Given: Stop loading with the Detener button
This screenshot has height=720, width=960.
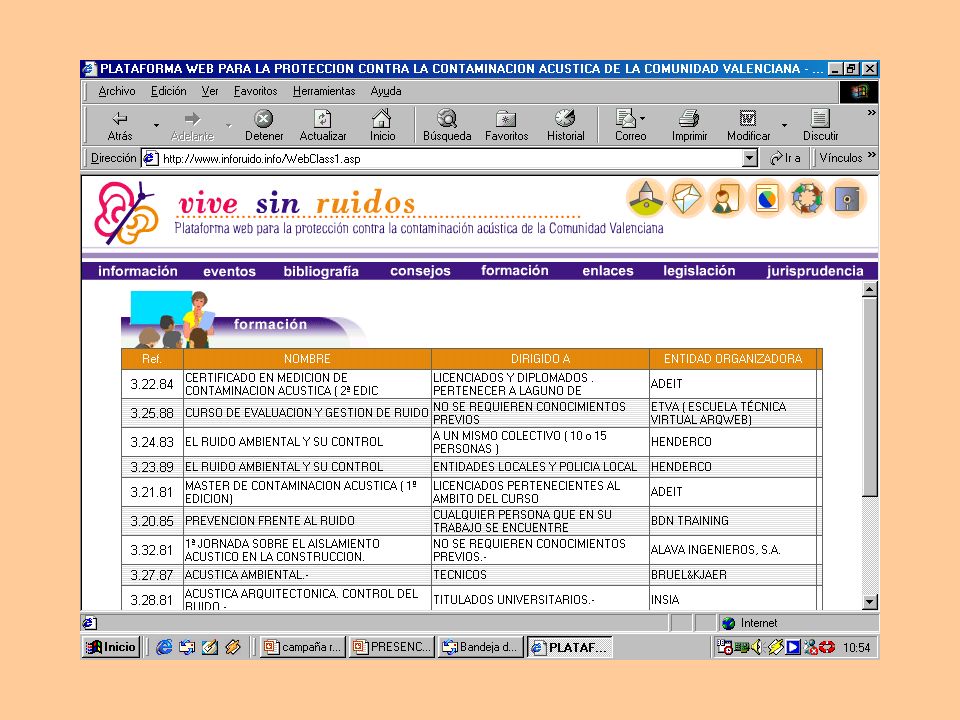Looking at the screenshot, I should tap(264, 126).
